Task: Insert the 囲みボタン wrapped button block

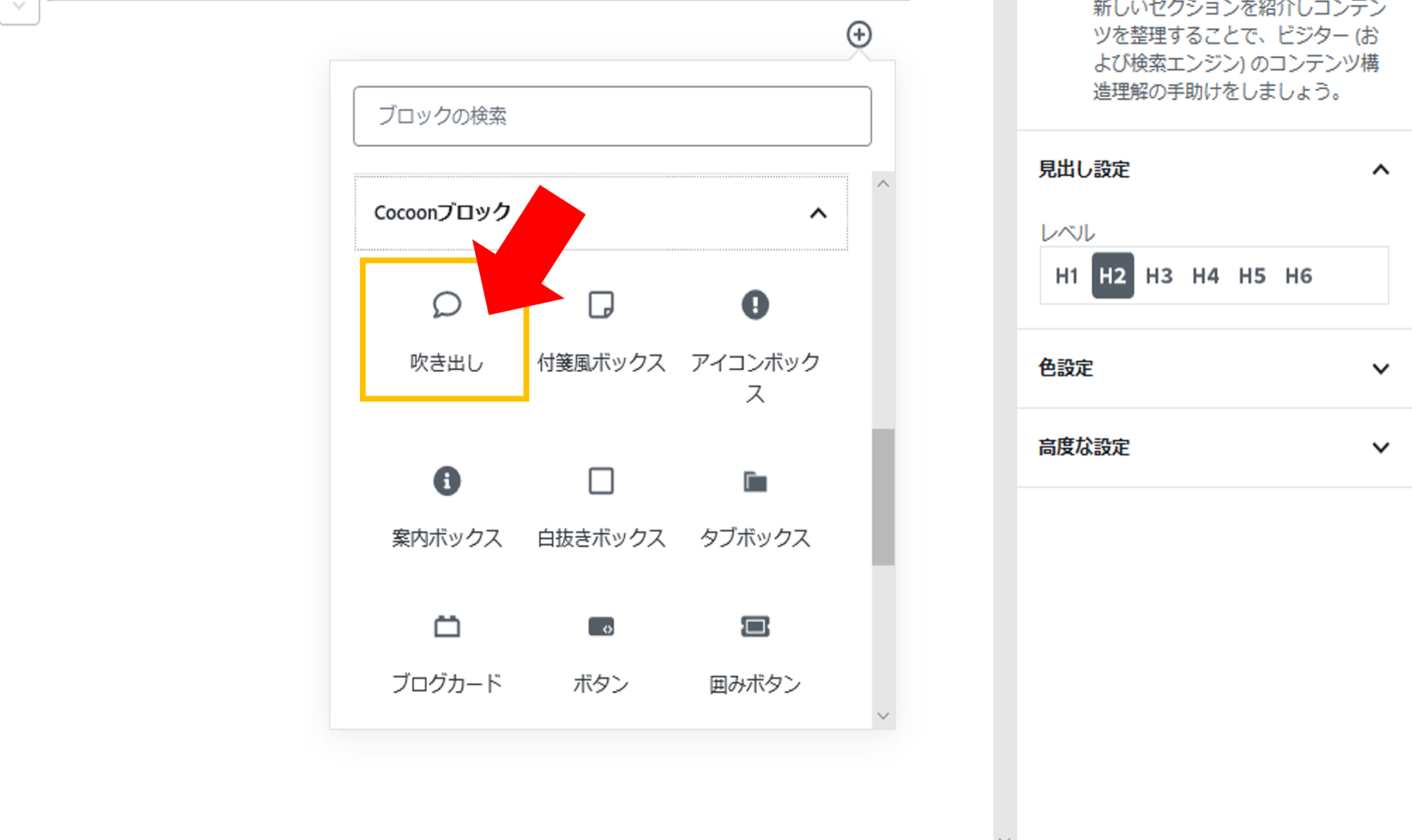Action: (x=755, y=653)
